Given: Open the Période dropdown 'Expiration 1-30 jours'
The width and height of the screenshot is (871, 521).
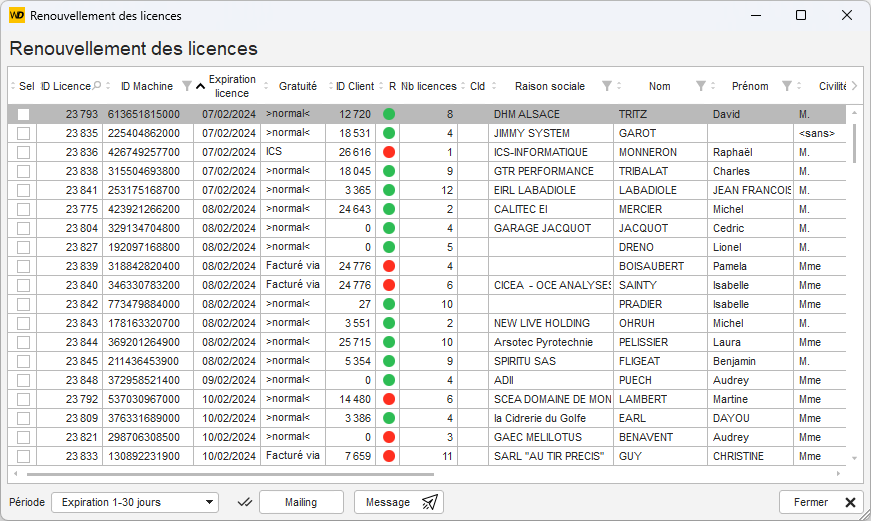Looking at the screenshot, I should point(134,502).
